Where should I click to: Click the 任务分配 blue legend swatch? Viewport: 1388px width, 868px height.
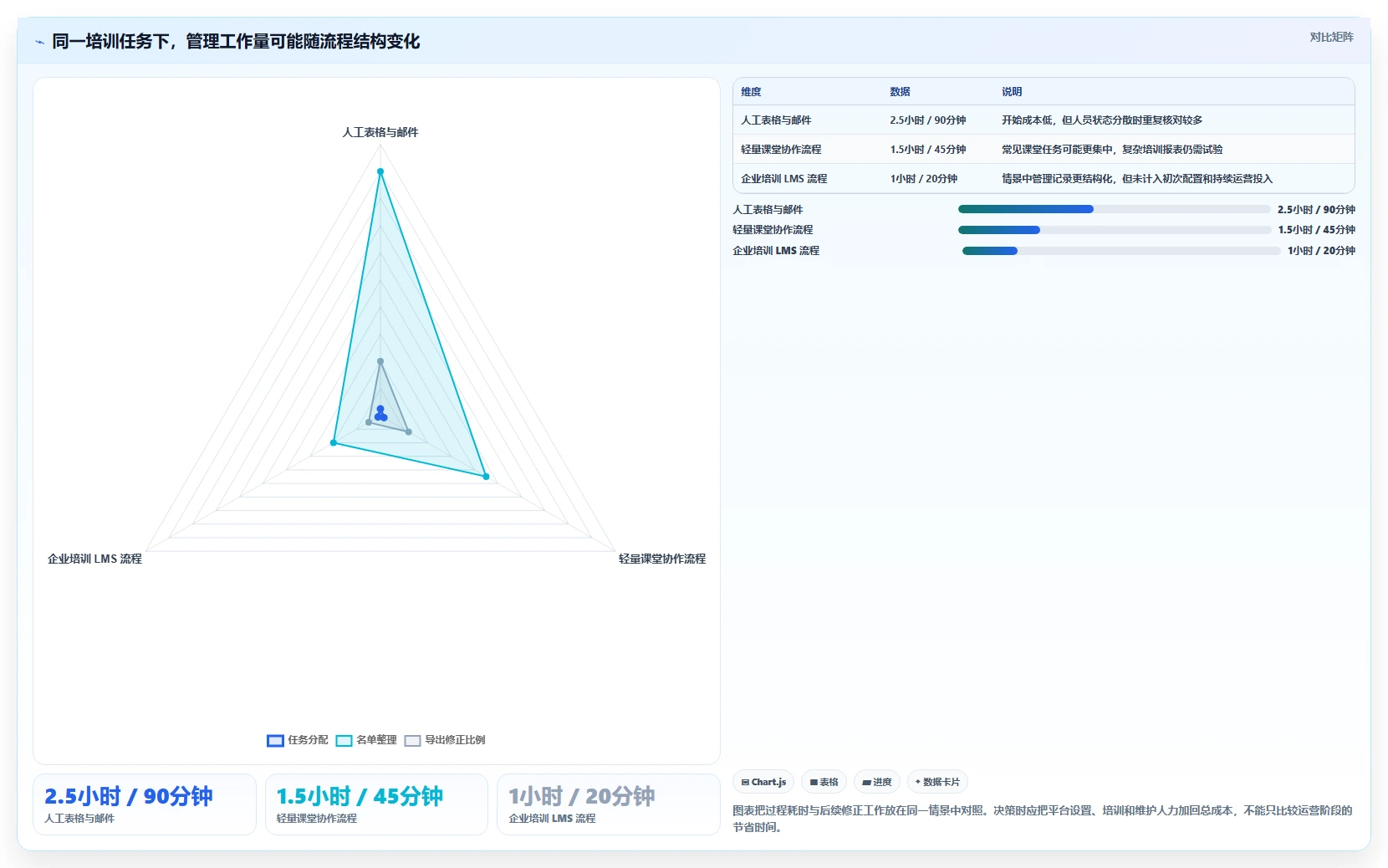click(x=275, y=740)
